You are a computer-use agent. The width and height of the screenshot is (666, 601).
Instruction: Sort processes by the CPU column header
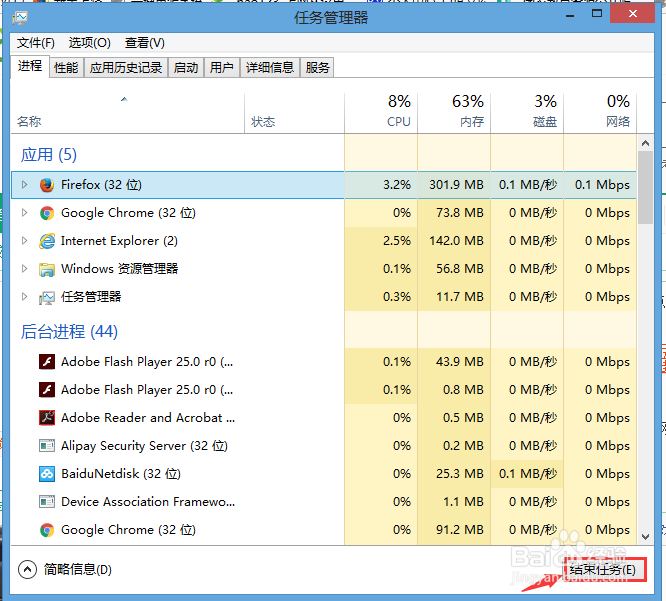point(381,113)
